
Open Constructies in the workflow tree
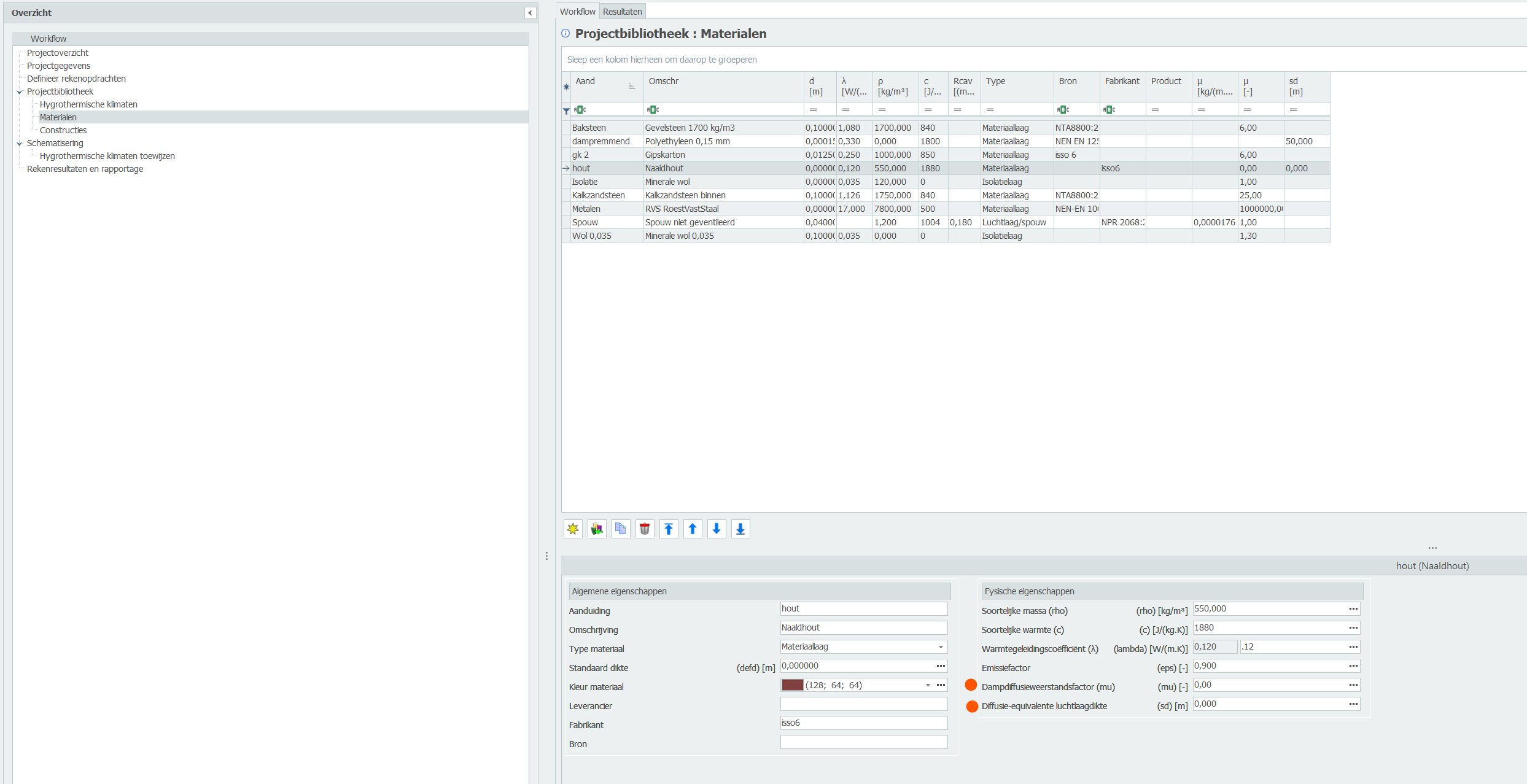pyautogui.click(x=63, y=130)
